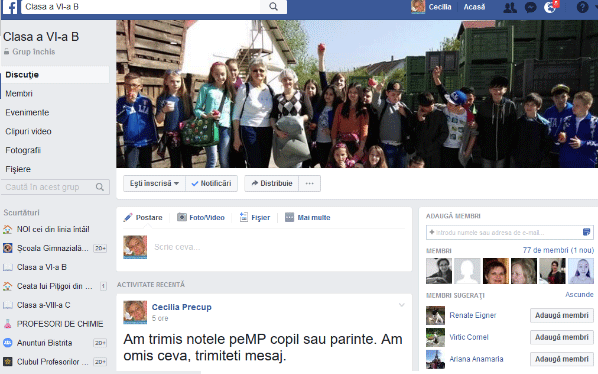Click the group search magnifier icon
598x374 pixels.
(100, 187)
